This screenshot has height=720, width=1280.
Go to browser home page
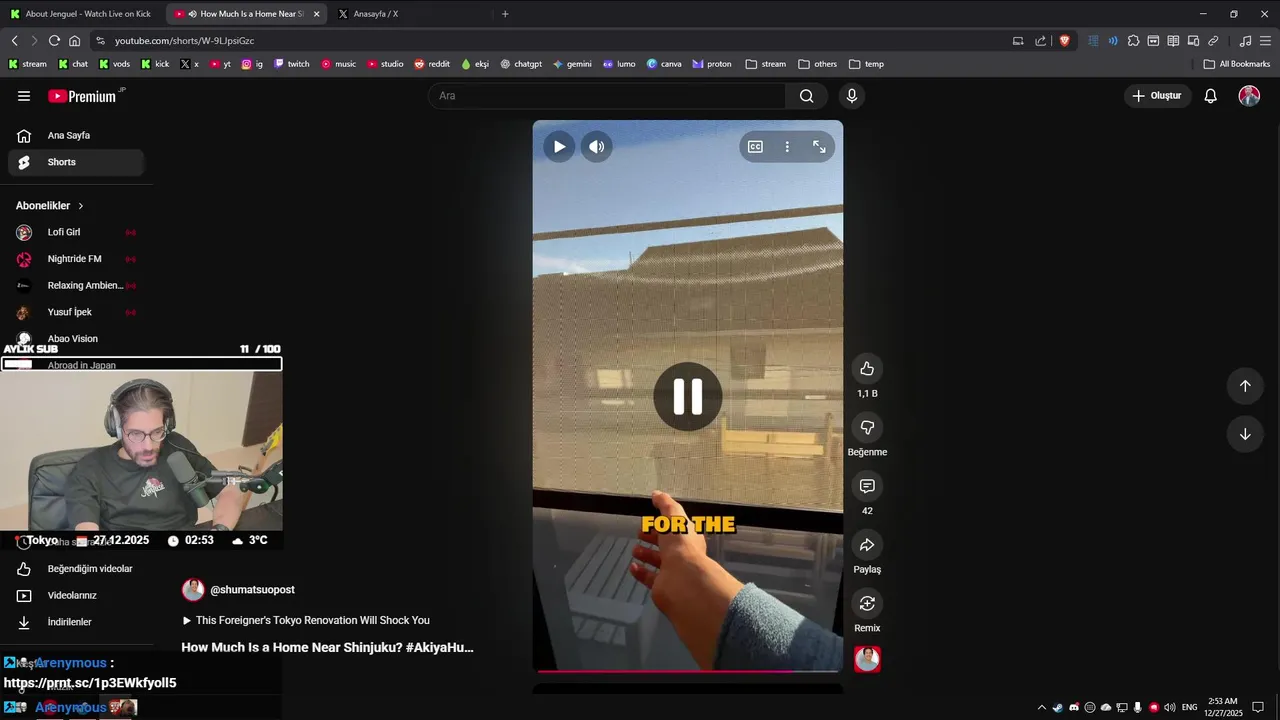pos(74,41)
